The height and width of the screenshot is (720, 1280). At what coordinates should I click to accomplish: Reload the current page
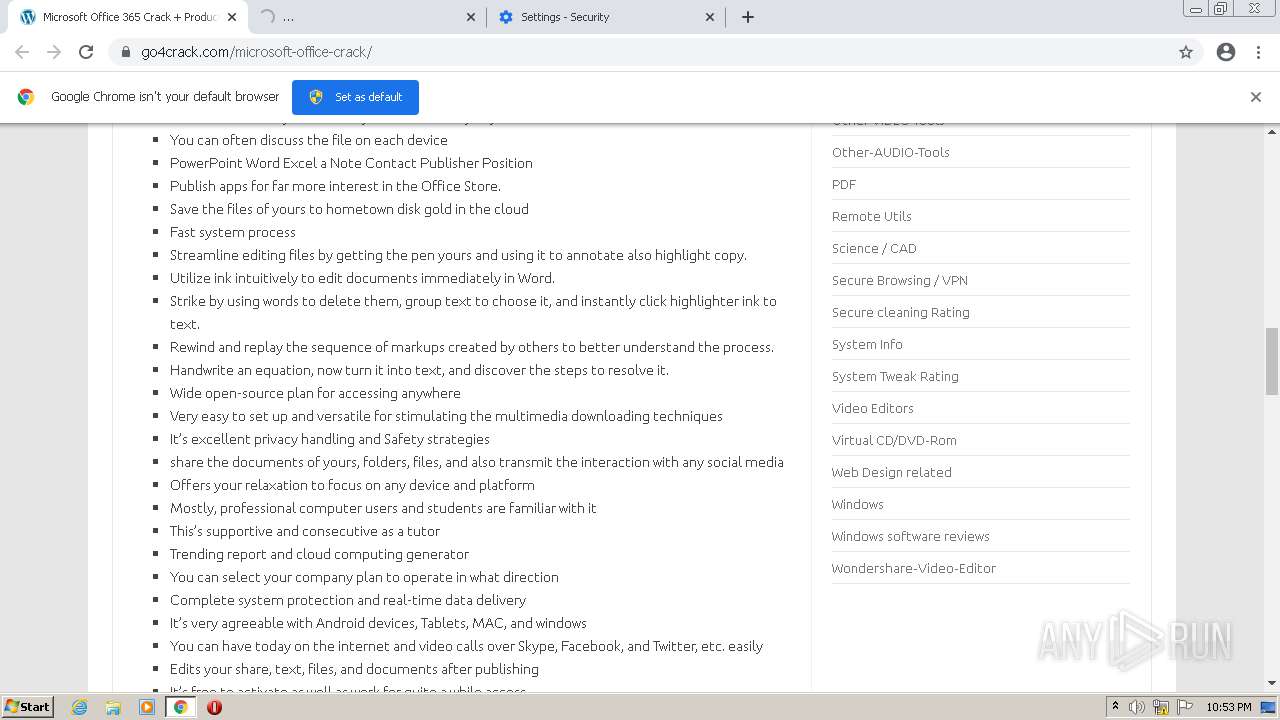[86, 52]
